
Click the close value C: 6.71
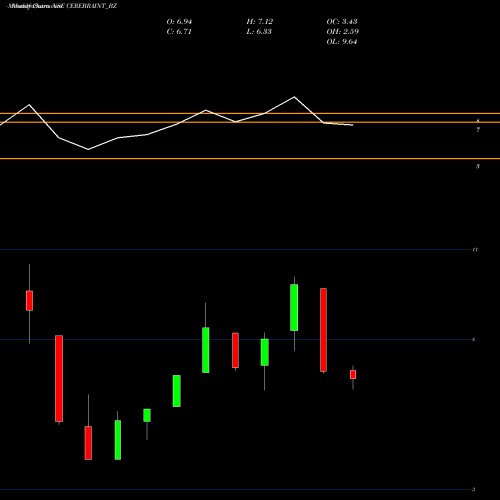(x=179, y=32)
